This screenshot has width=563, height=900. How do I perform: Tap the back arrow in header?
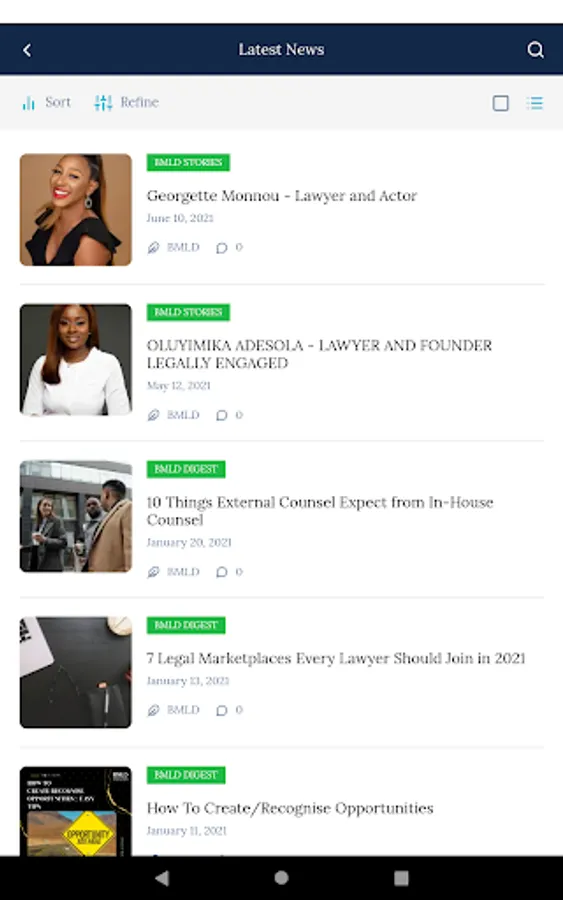(x=27, y=50)
